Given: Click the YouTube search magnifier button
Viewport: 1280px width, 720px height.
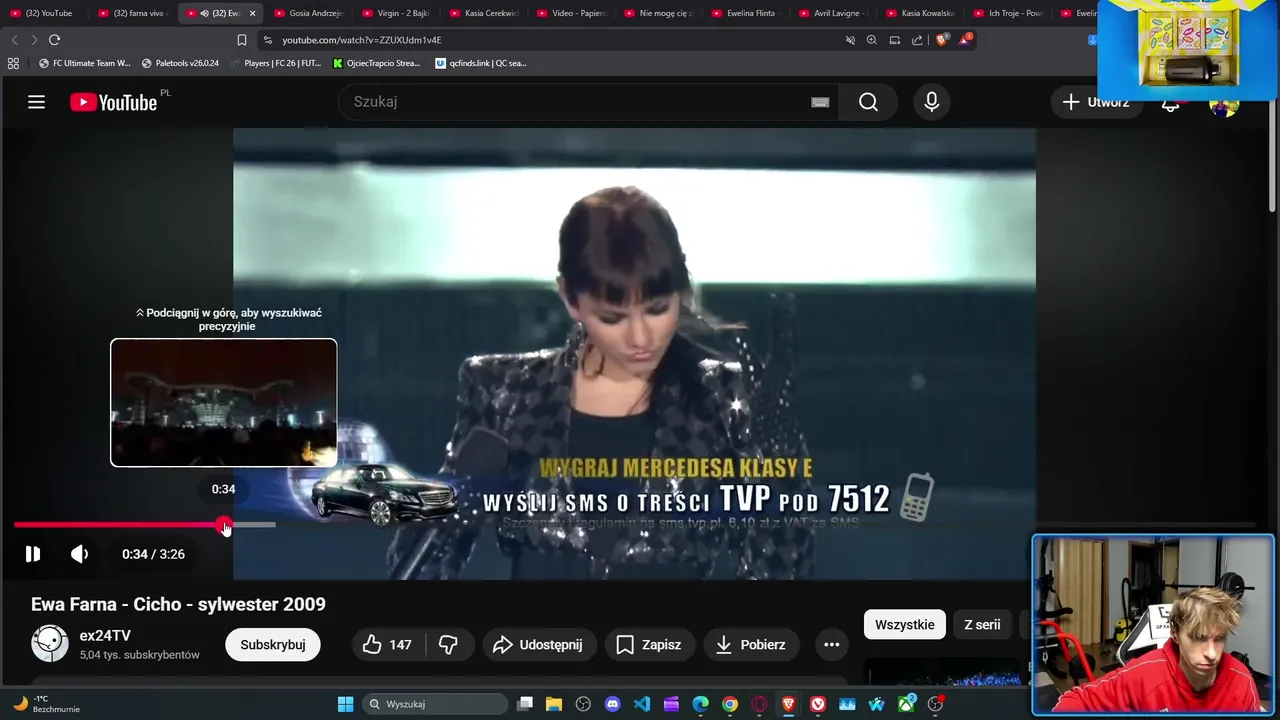Looking at the screenshot, I should pyautogui.click(x=868, y=102).
